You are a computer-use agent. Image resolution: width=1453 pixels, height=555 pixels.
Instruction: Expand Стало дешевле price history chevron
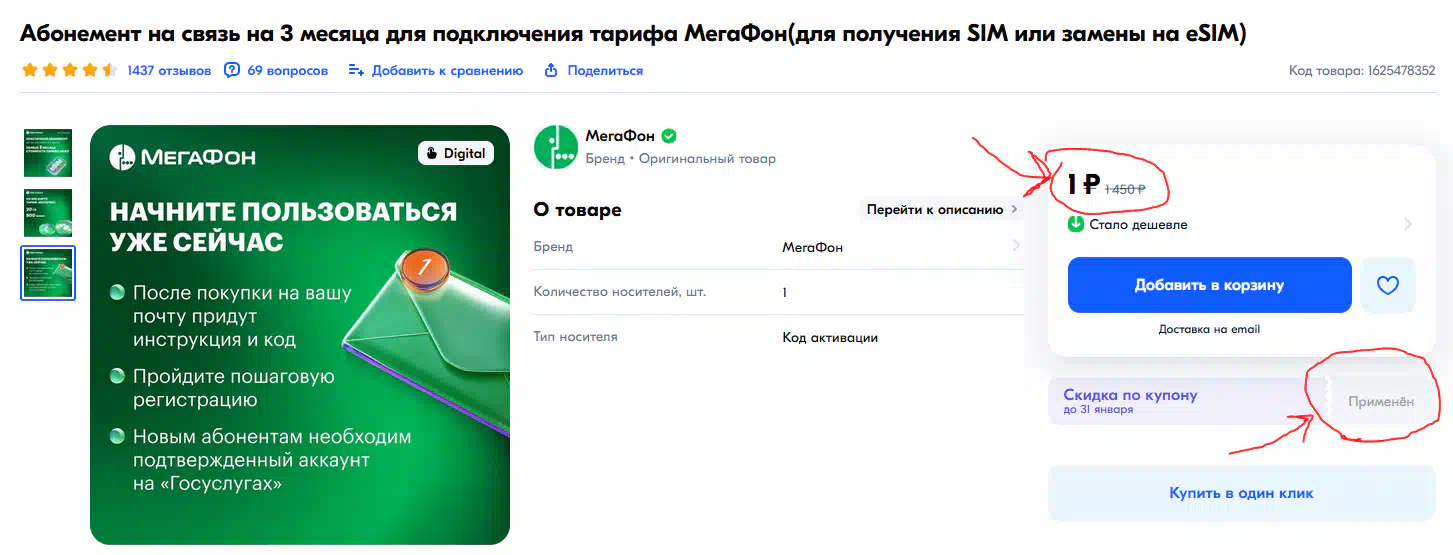click(1408, 224)
